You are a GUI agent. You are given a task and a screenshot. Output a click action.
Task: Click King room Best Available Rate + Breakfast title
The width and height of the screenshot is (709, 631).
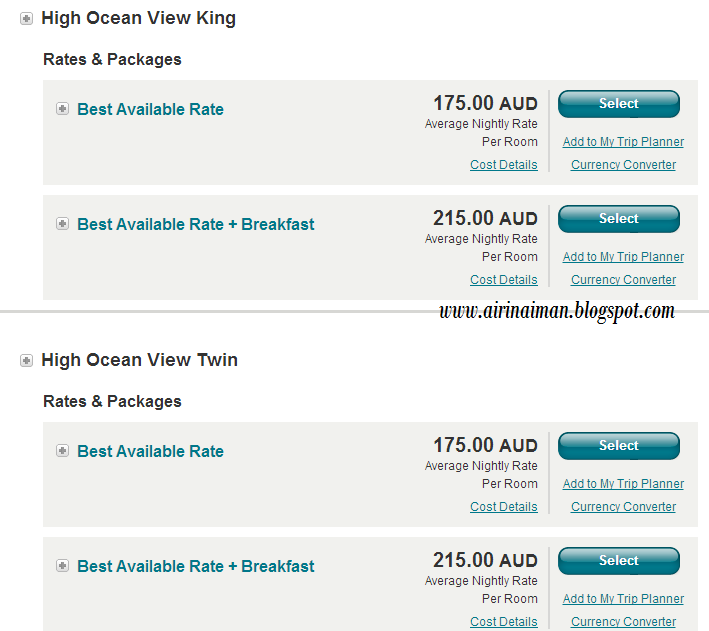click(195, 224)
